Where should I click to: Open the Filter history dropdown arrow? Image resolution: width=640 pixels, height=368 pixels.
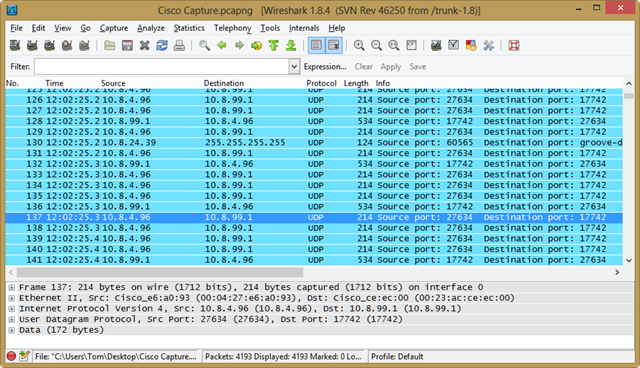point(294,67)
